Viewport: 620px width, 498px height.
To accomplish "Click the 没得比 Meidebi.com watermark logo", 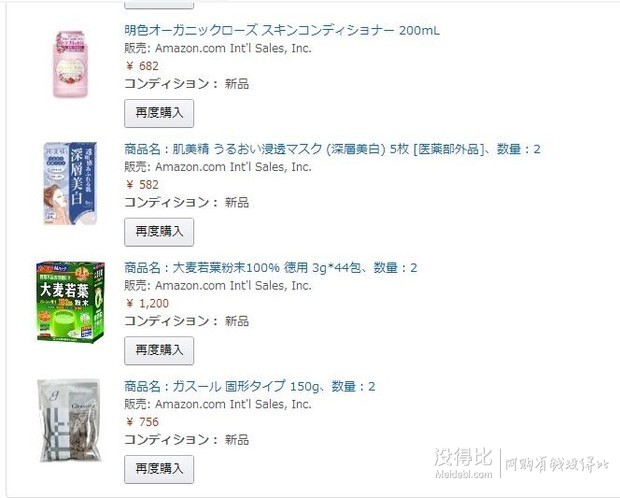I will point(463,463).
